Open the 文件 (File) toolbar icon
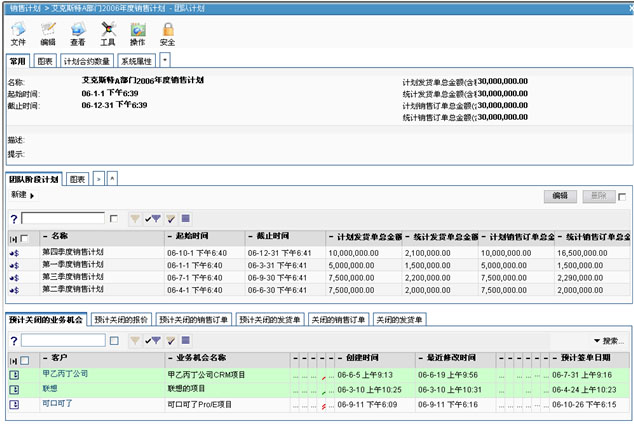The image size is (634, 425). [x=18, y=29]
